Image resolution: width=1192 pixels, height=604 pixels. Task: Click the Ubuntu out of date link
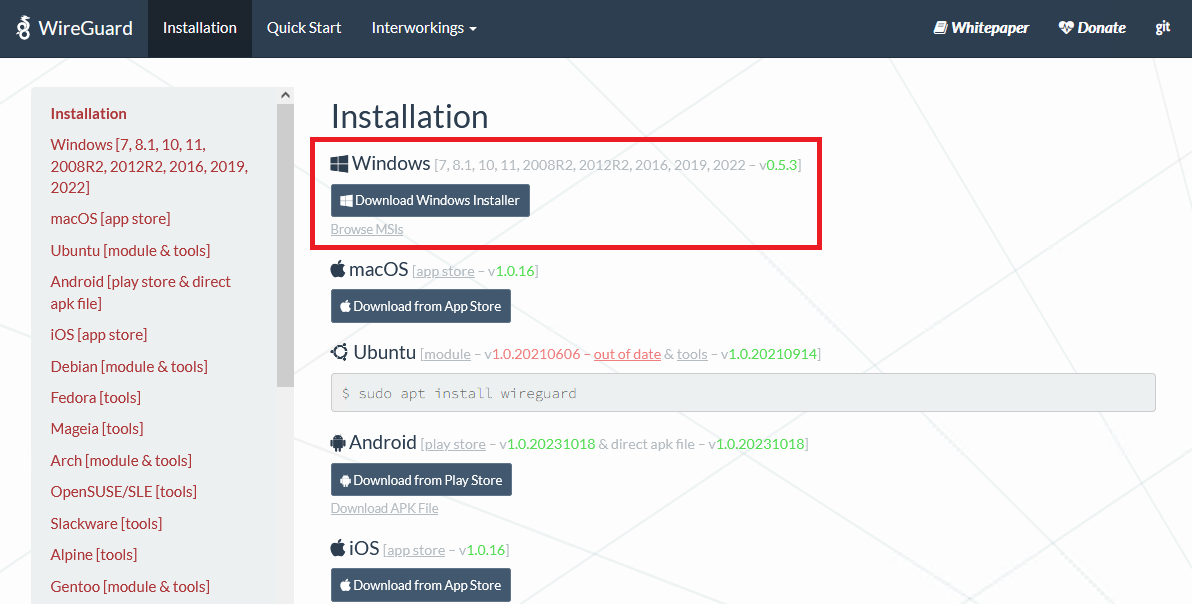click(627, 354)
